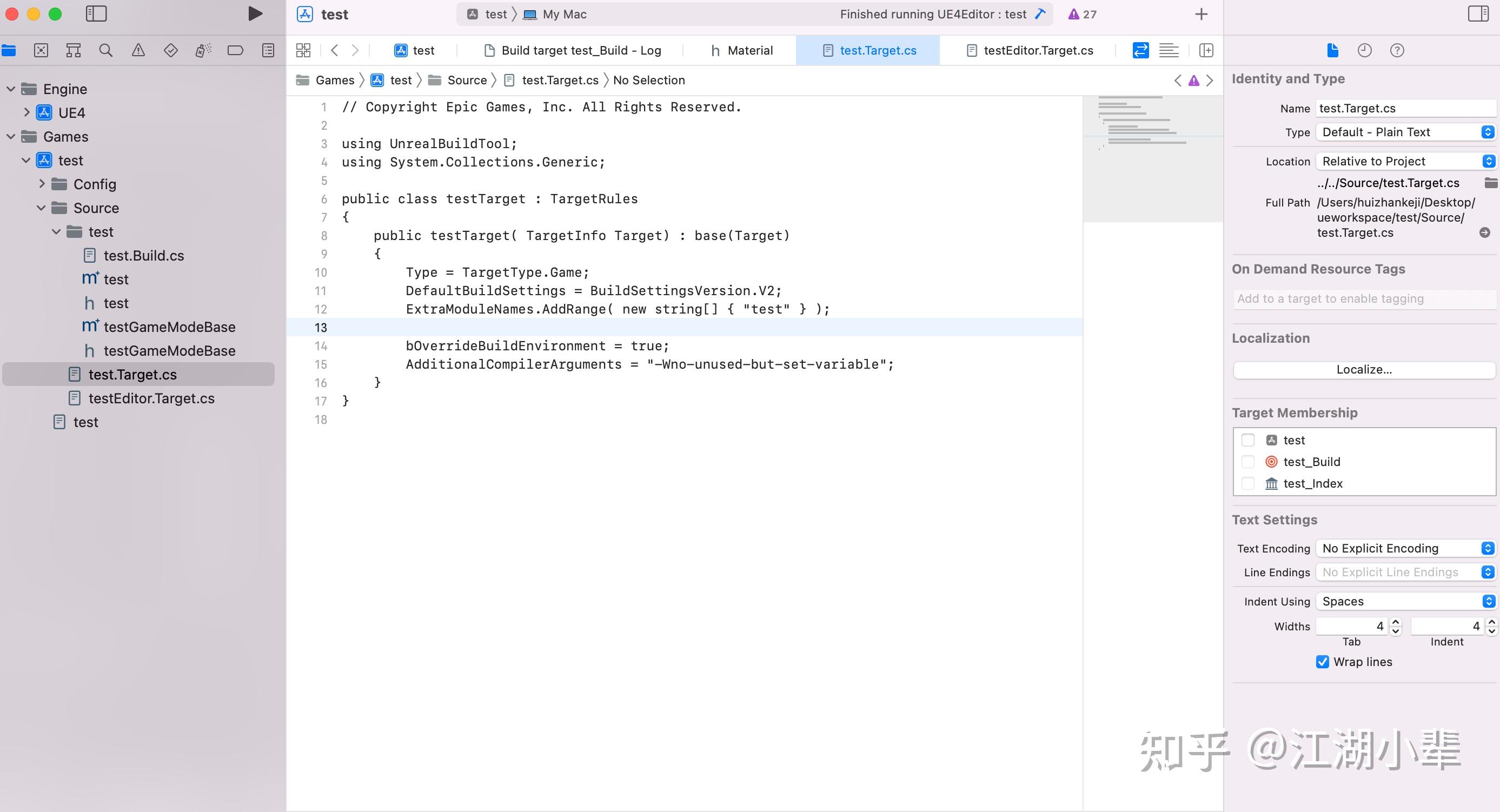
Task: Collapse the Engine group
Action: [10, 89]
